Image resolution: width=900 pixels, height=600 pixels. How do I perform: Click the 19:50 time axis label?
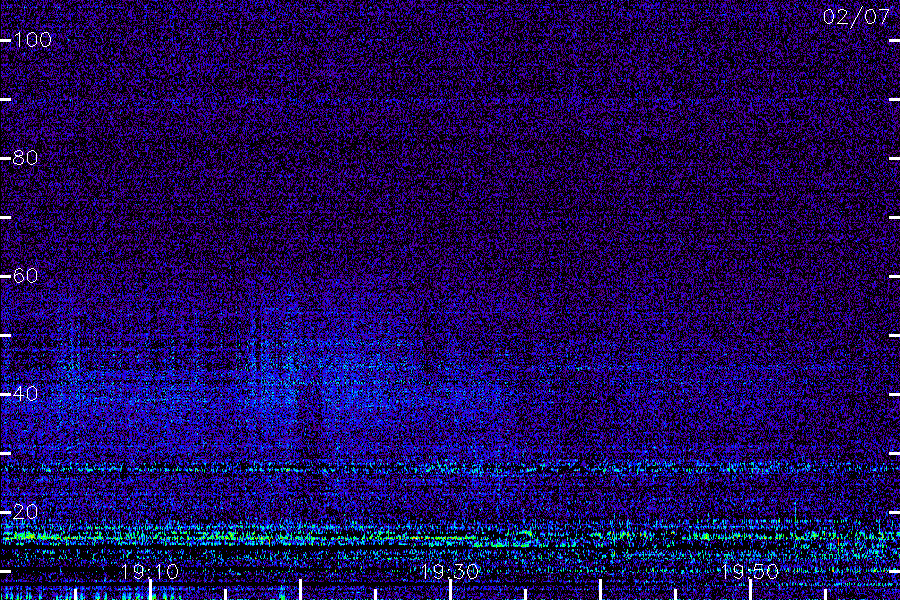(x=750, y=571)
